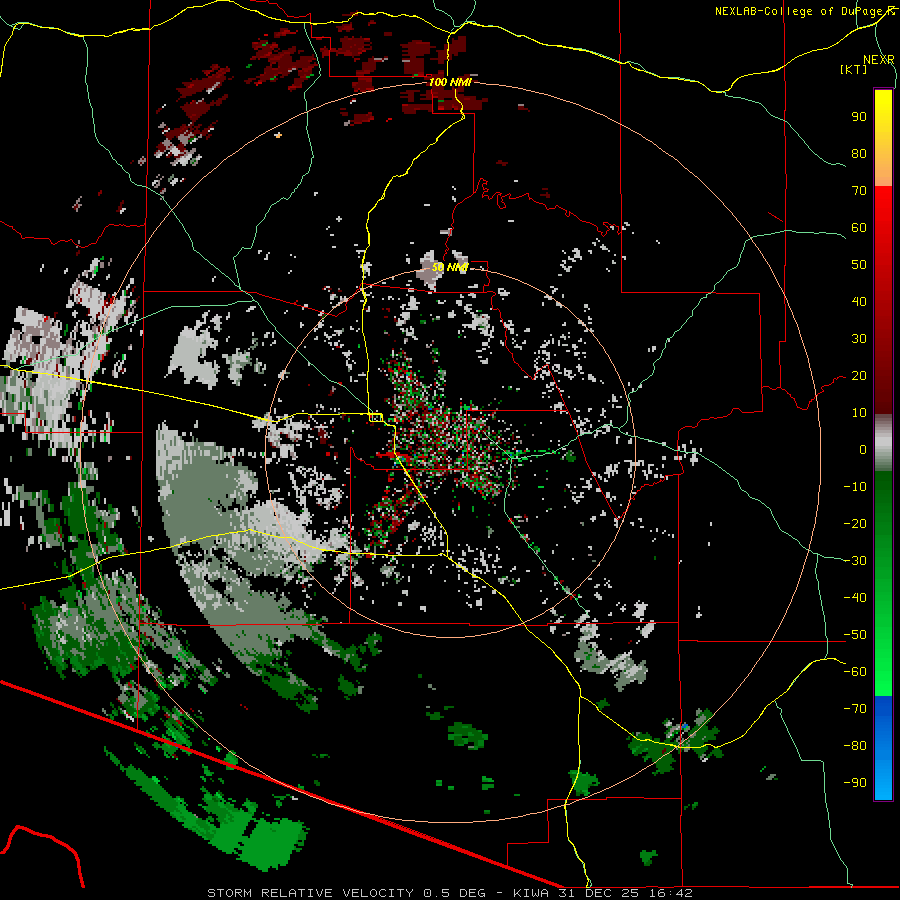
Task: Select the 50 value on velocity scale
Action: click(859, 265)
